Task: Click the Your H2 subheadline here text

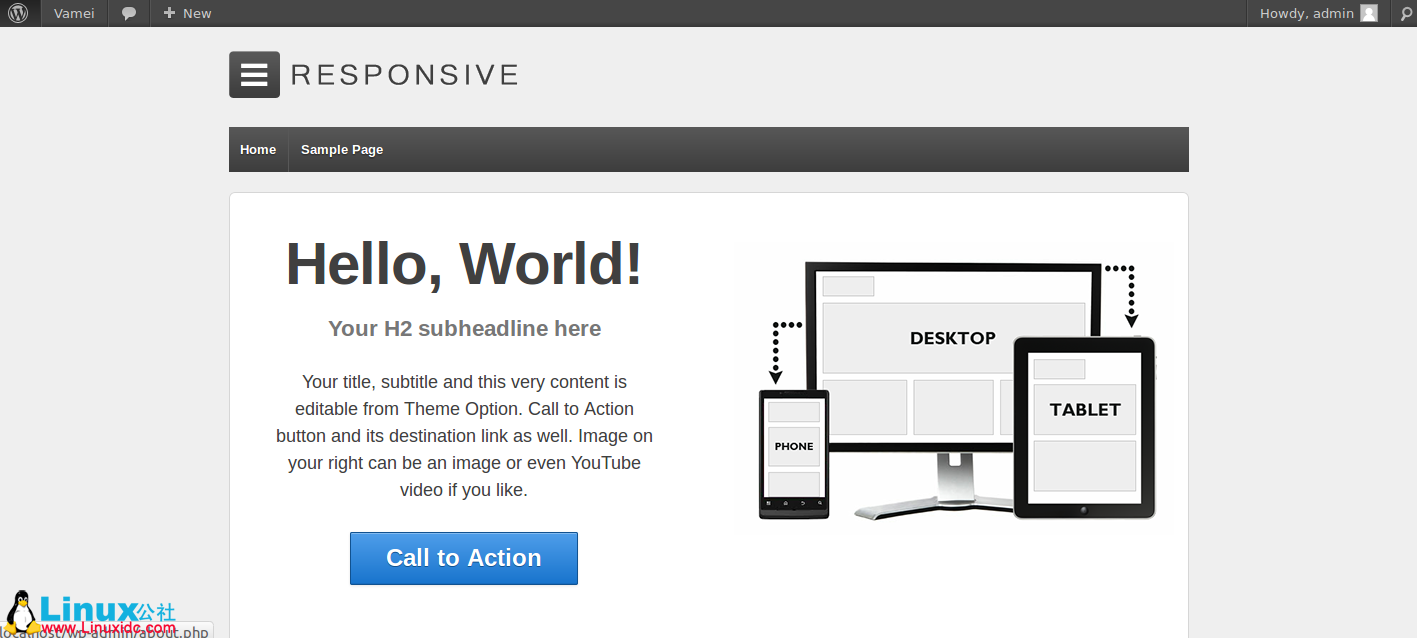Action: 465,328
